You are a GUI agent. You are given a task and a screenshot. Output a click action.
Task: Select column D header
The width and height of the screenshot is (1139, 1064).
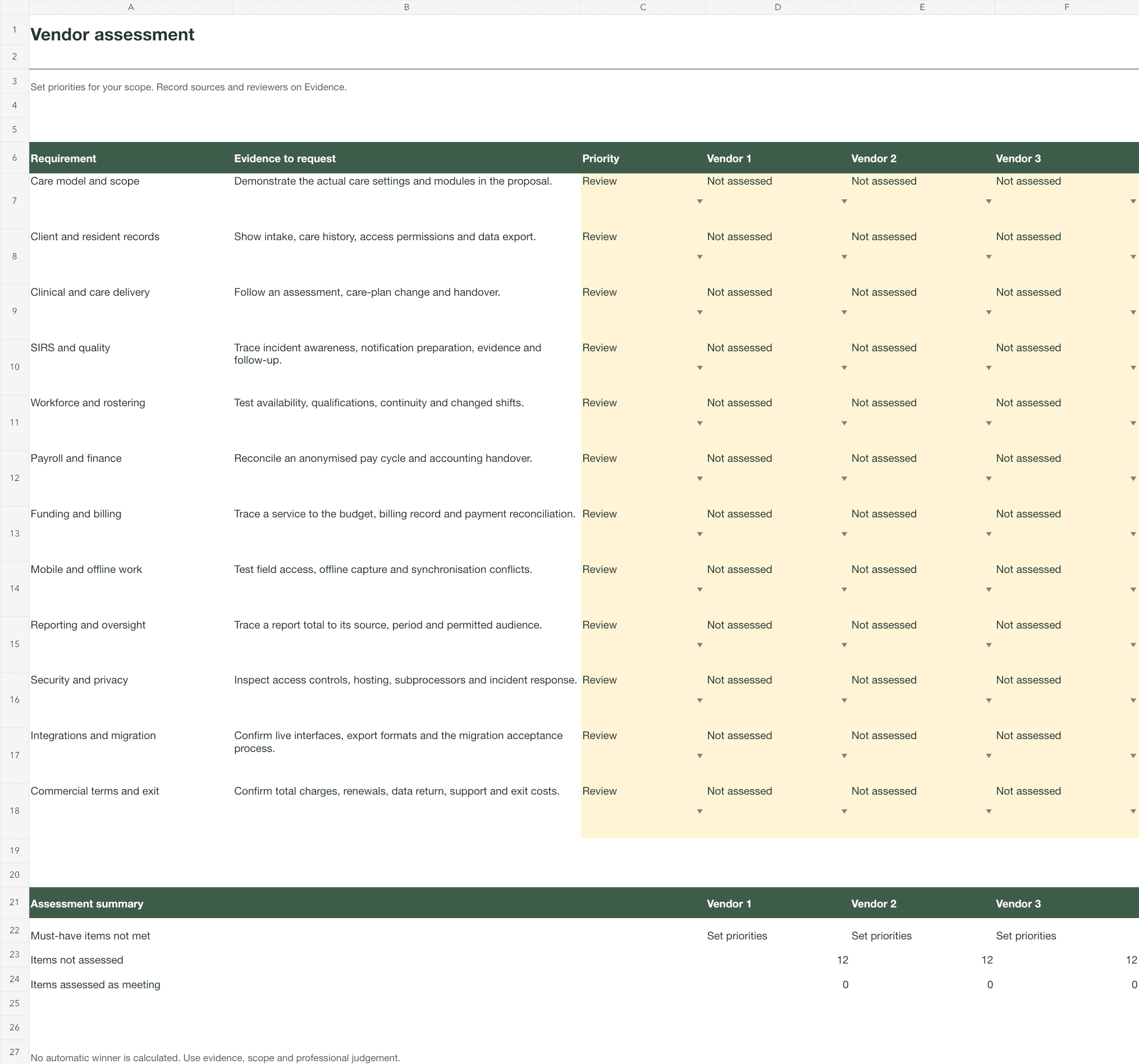(777, 7)
